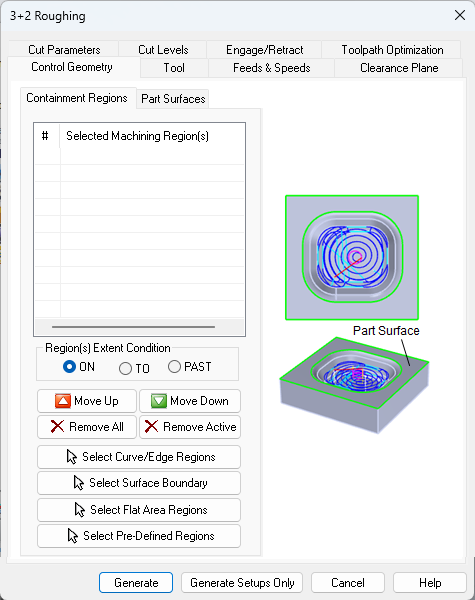Click 'Selected Machining Region(s)' column header
This screenshot has width=475, height=600.
152,136
